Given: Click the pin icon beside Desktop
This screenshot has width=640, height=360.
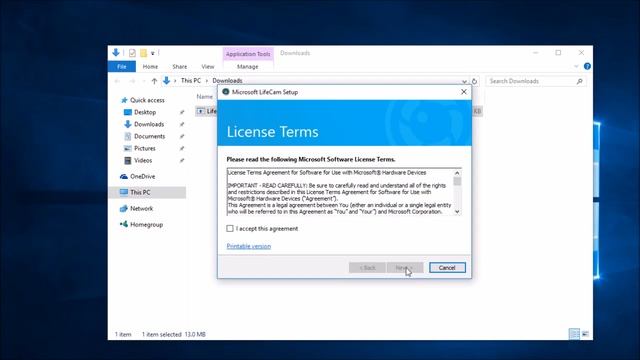Looking at the screenshot, I should click(182, 112).
